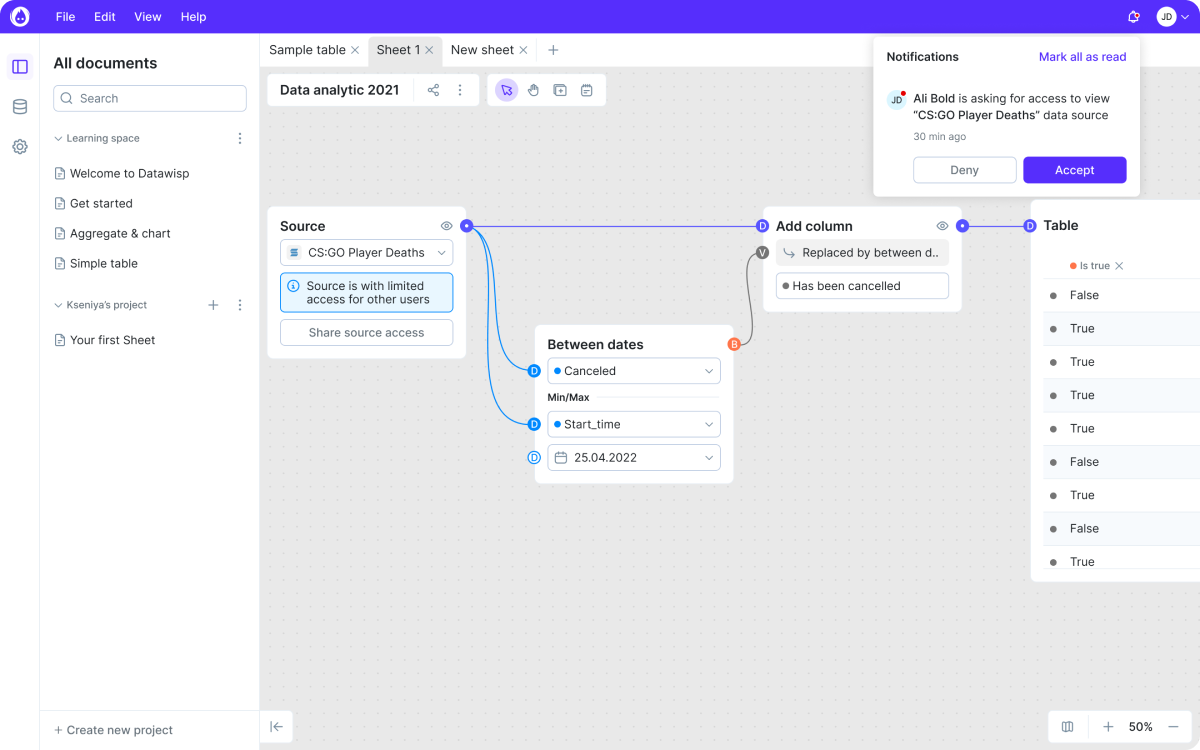Open the share options for Data analytic 2021
This screenshot has height=750, width=1200.
(432, 89)
